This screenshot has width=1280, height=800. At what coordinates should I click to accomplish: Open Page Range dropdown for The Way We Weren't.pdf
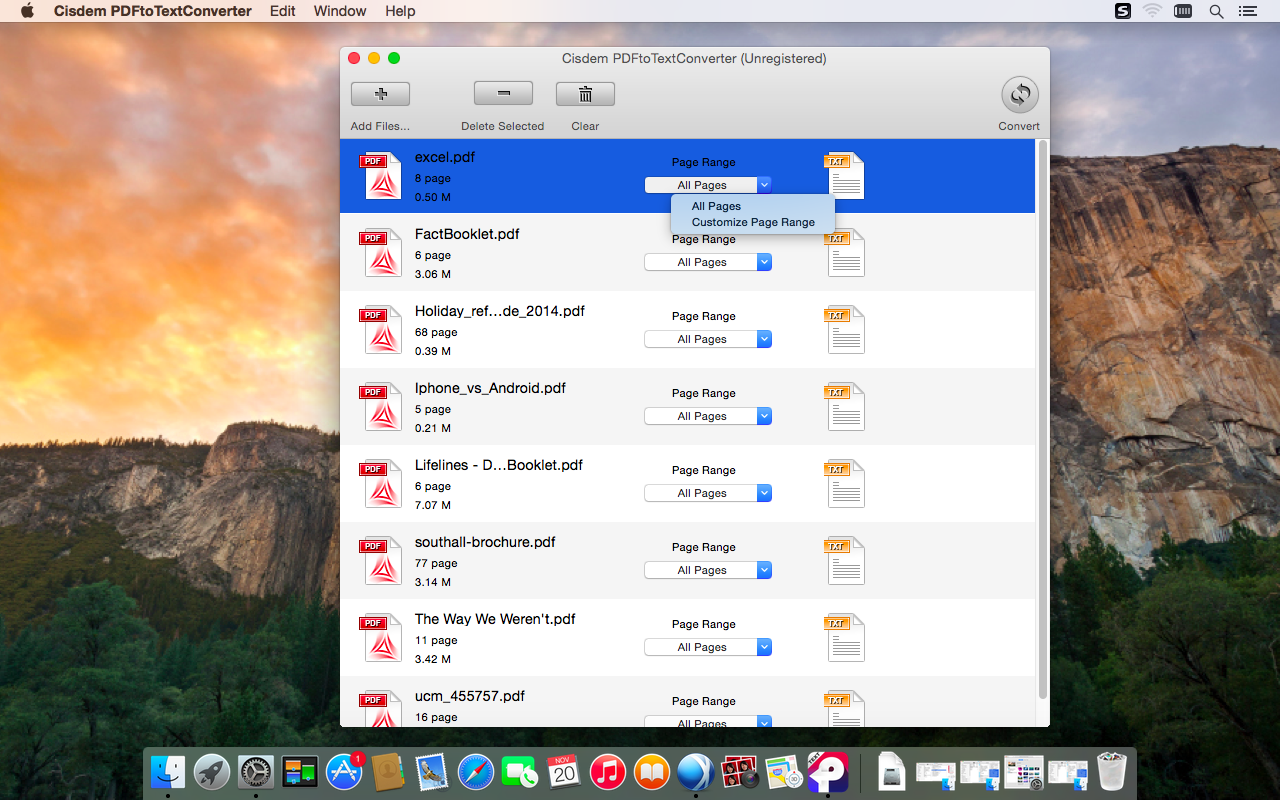tap(708, 647)
